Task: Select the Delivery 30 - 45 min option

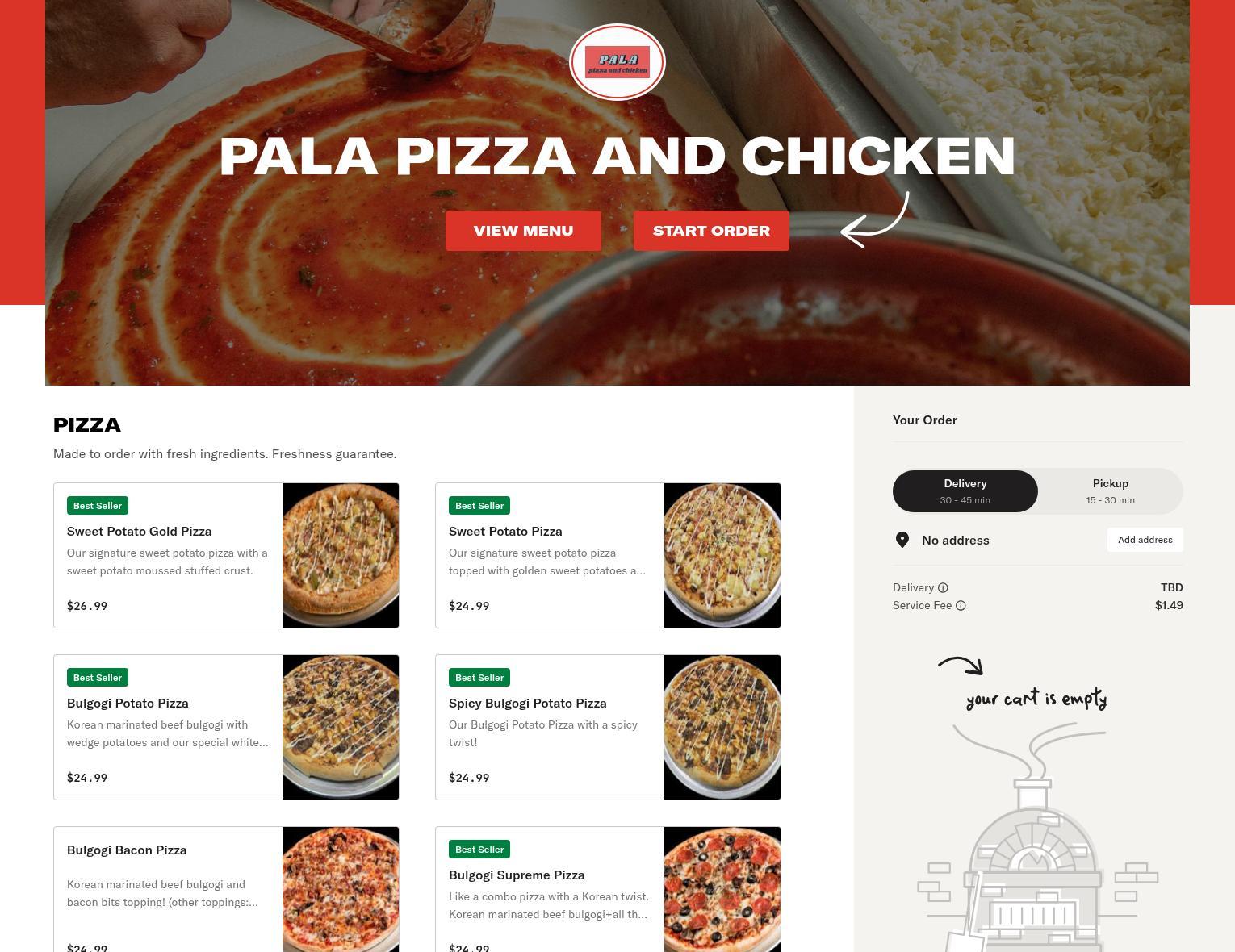Action: [965, 491]
